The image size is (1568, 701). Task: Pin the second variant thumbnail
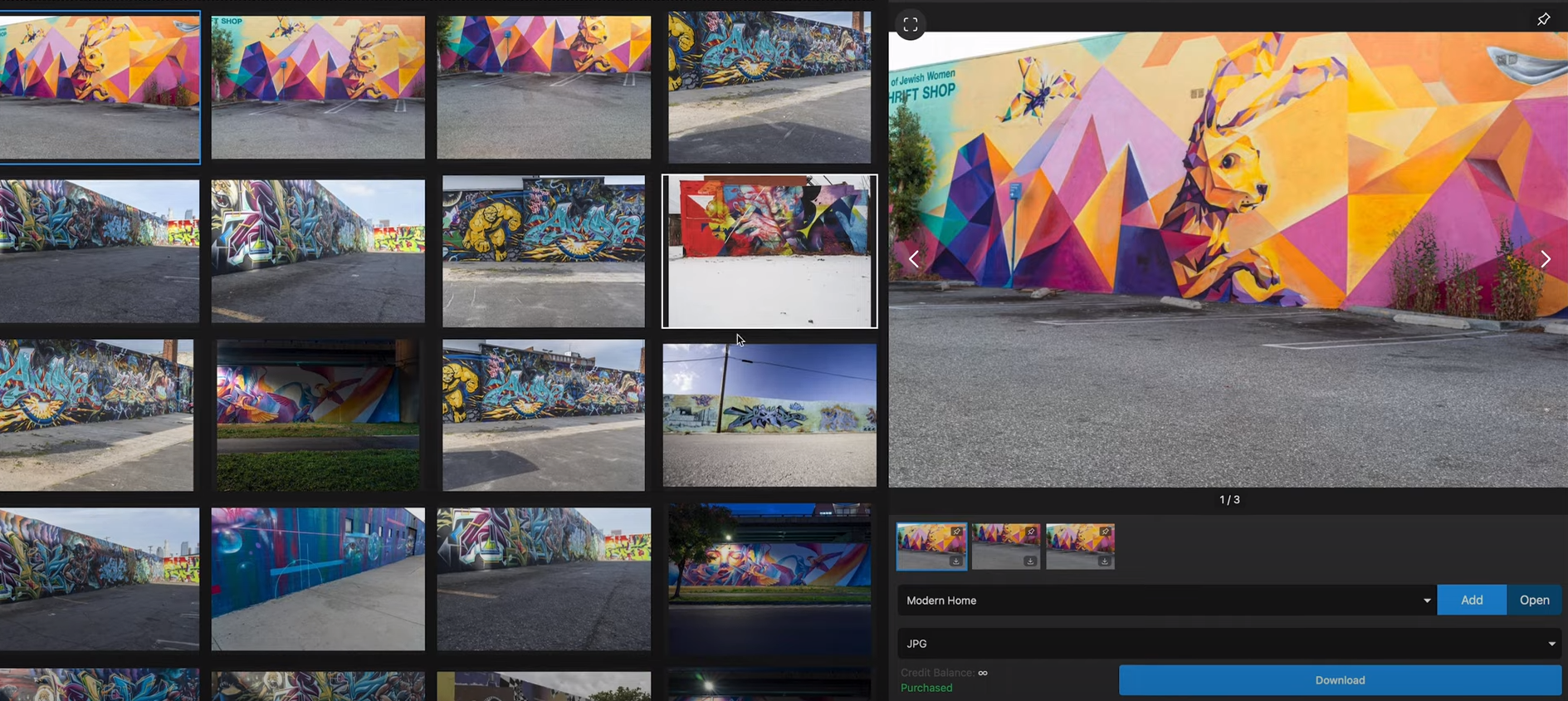tap(1030, 532)
